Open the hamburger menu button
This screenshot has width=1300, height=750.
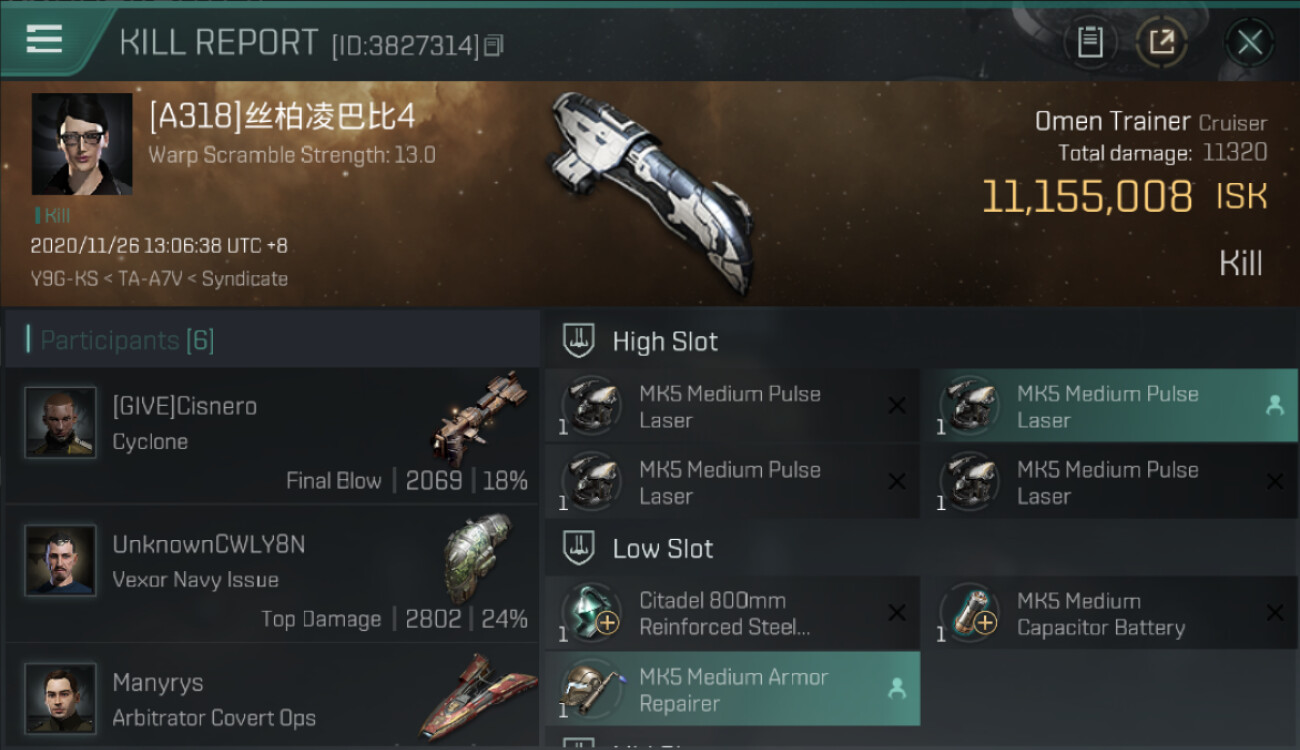click(45, 41)
